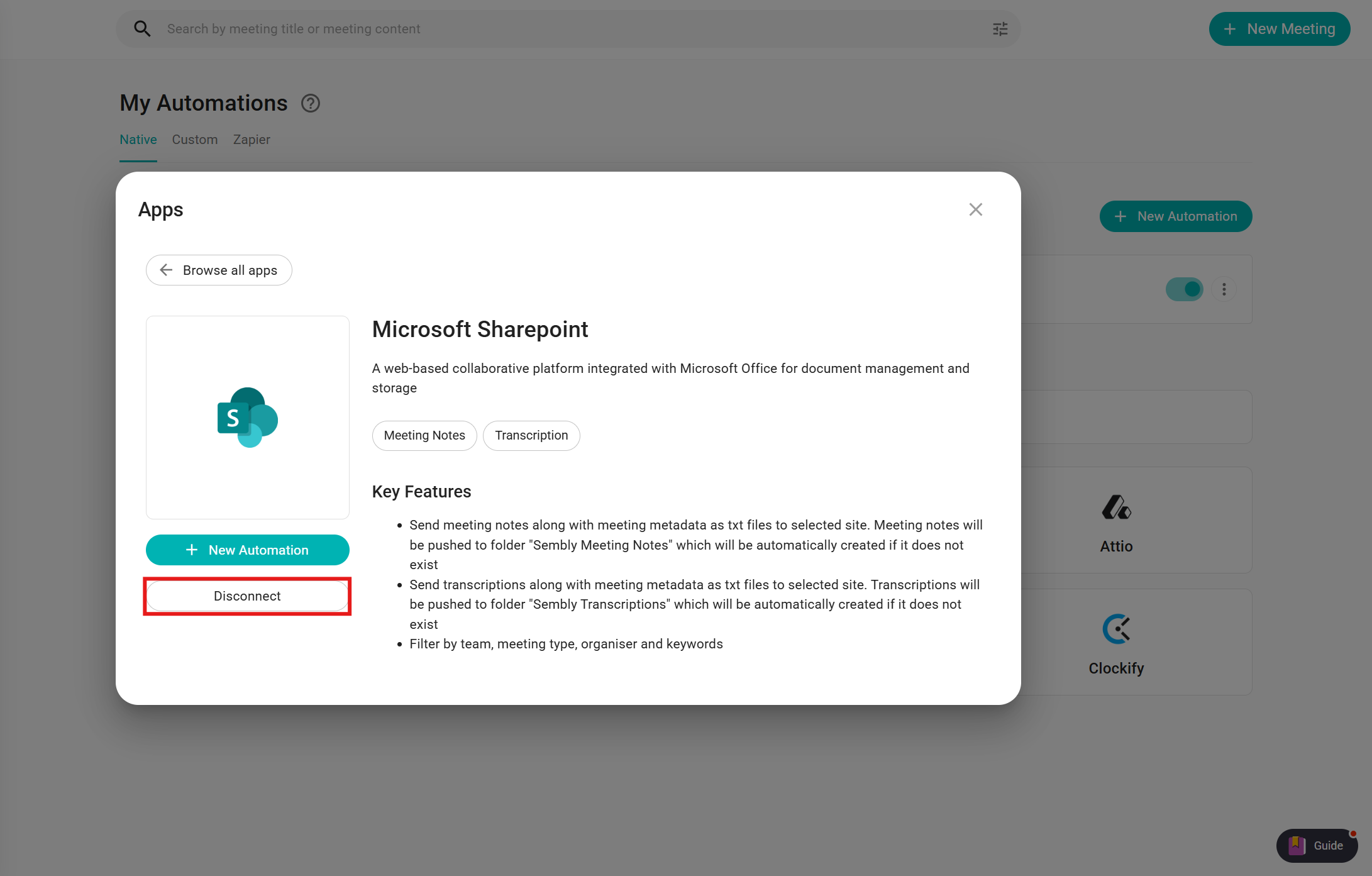Click the Meeting Notes tag
Image resolution: width=1372 pixels, height=876 pixels.
tap(424, 436)
